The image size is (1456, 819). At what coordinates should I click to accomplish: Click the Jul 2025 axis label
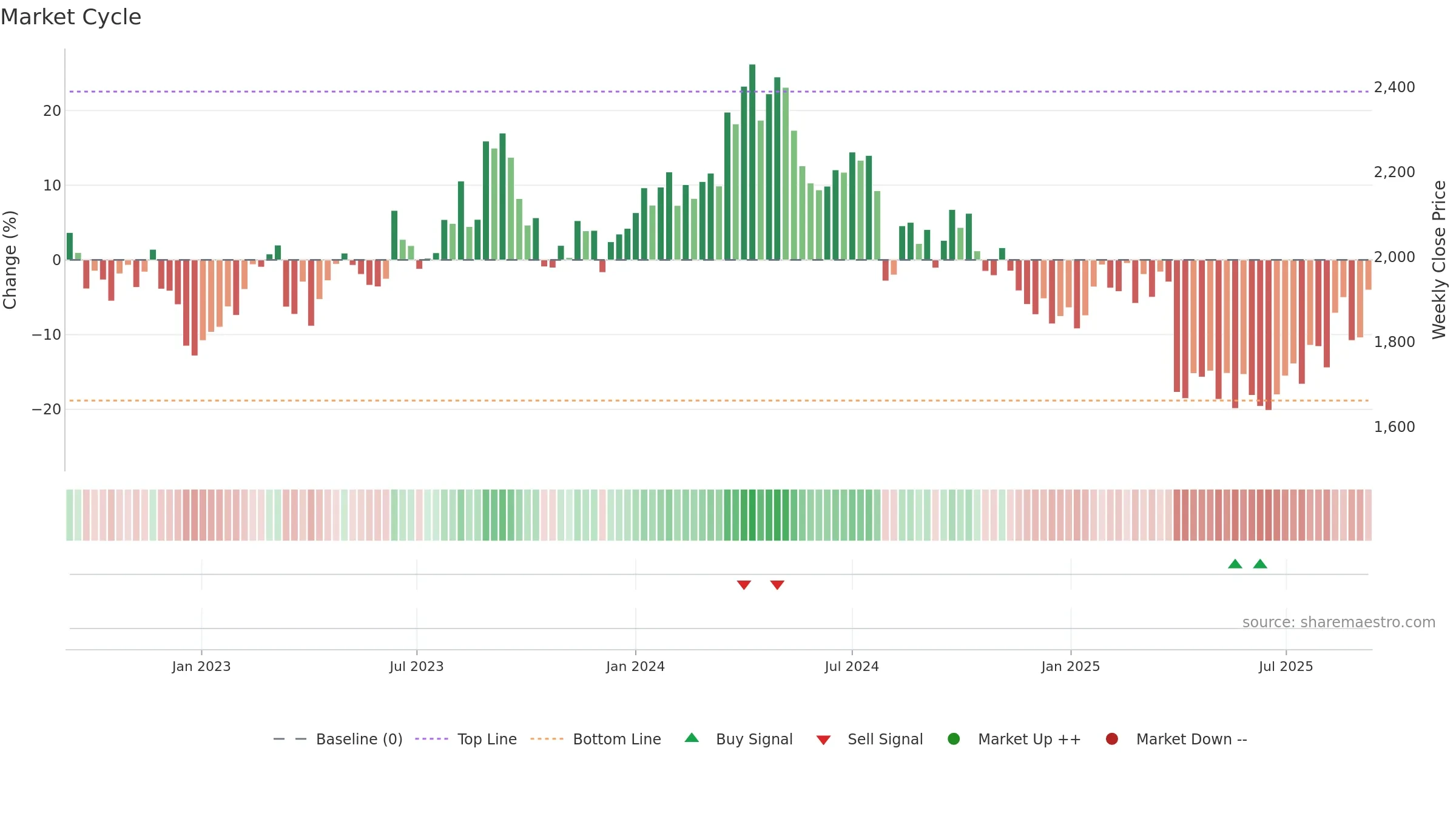pyautogui.click(x=1286, y=667)
